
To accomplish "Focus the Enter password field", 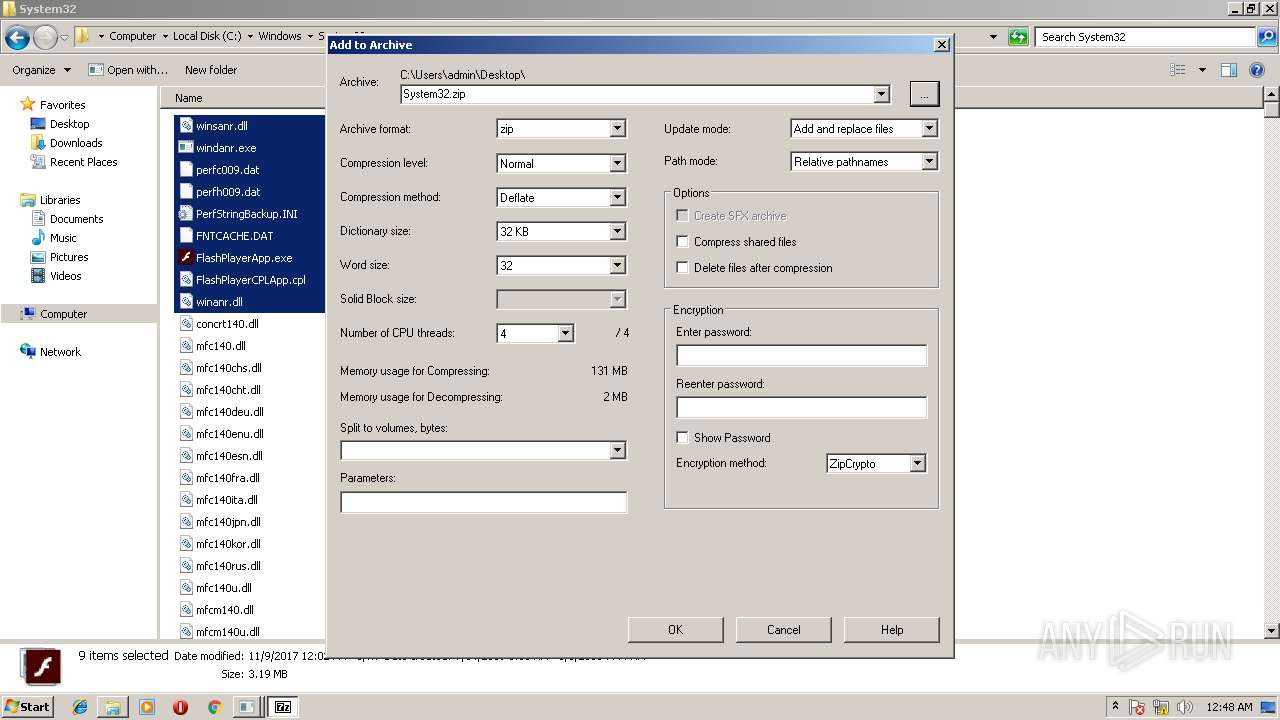I will click(x=801, y=355).
